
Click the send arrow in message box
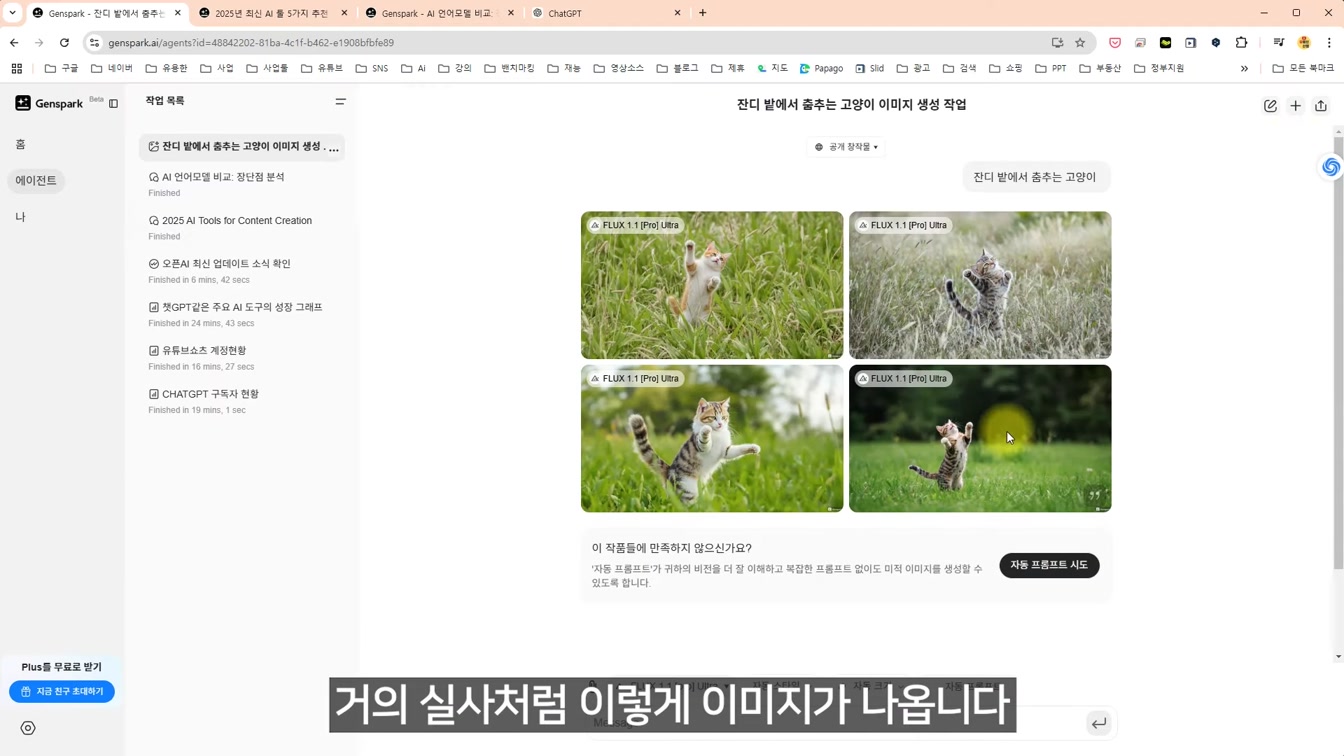pos(1099,723)
